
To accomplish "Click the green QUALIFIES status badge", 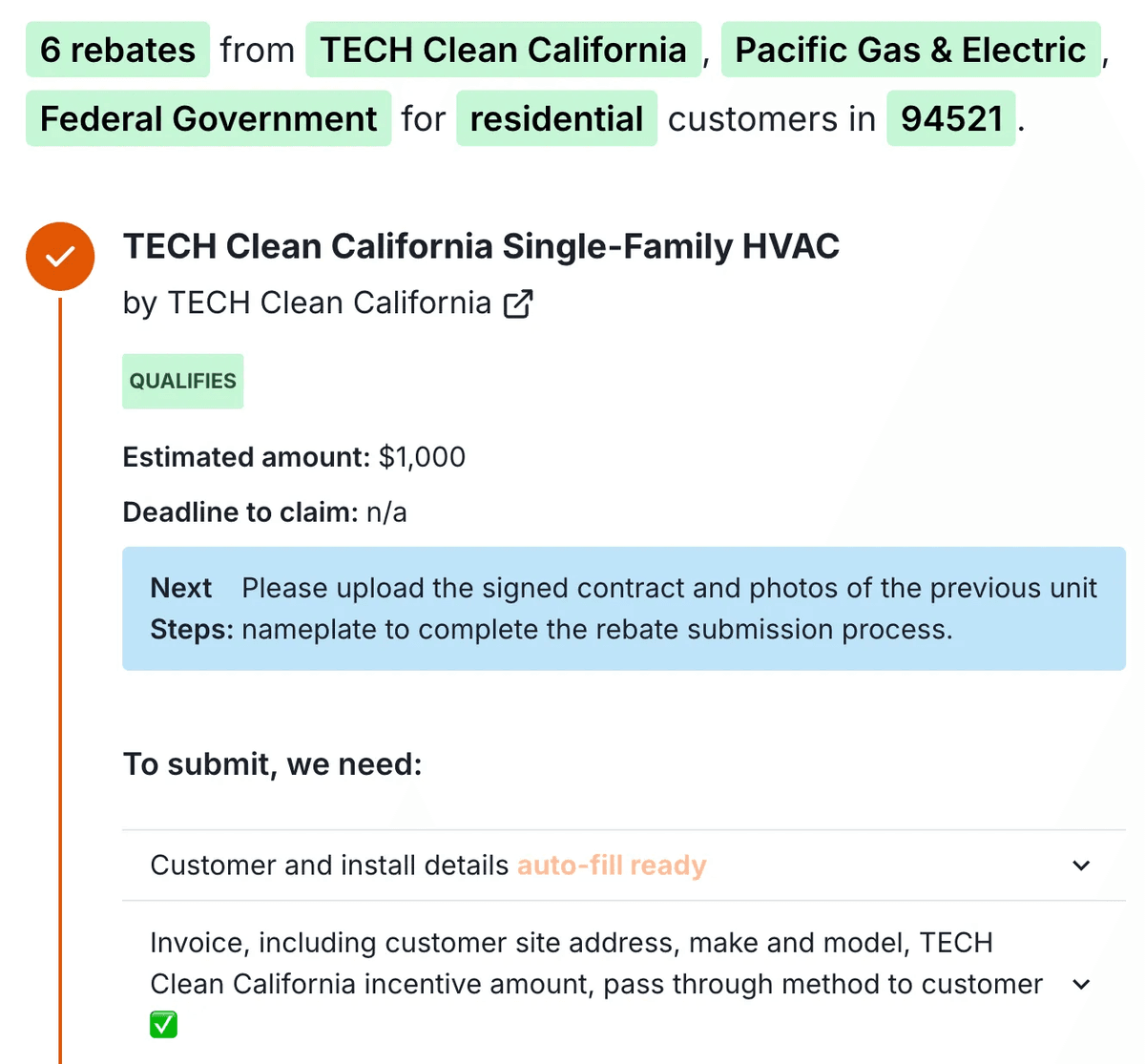I will click(x=182, y=382).
